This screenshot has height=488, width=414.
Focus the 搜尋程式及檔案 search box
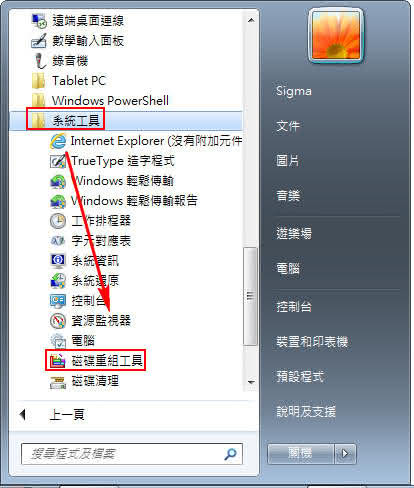point(132,454)
